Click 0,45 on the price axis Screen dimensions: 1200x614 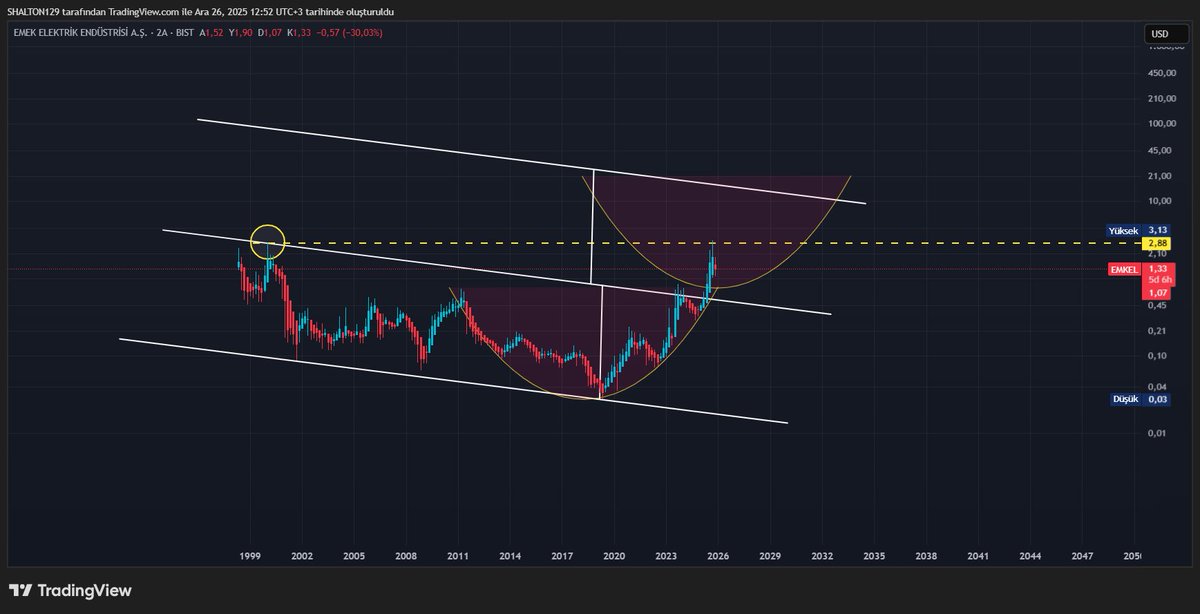click(x=1157, y=305)
